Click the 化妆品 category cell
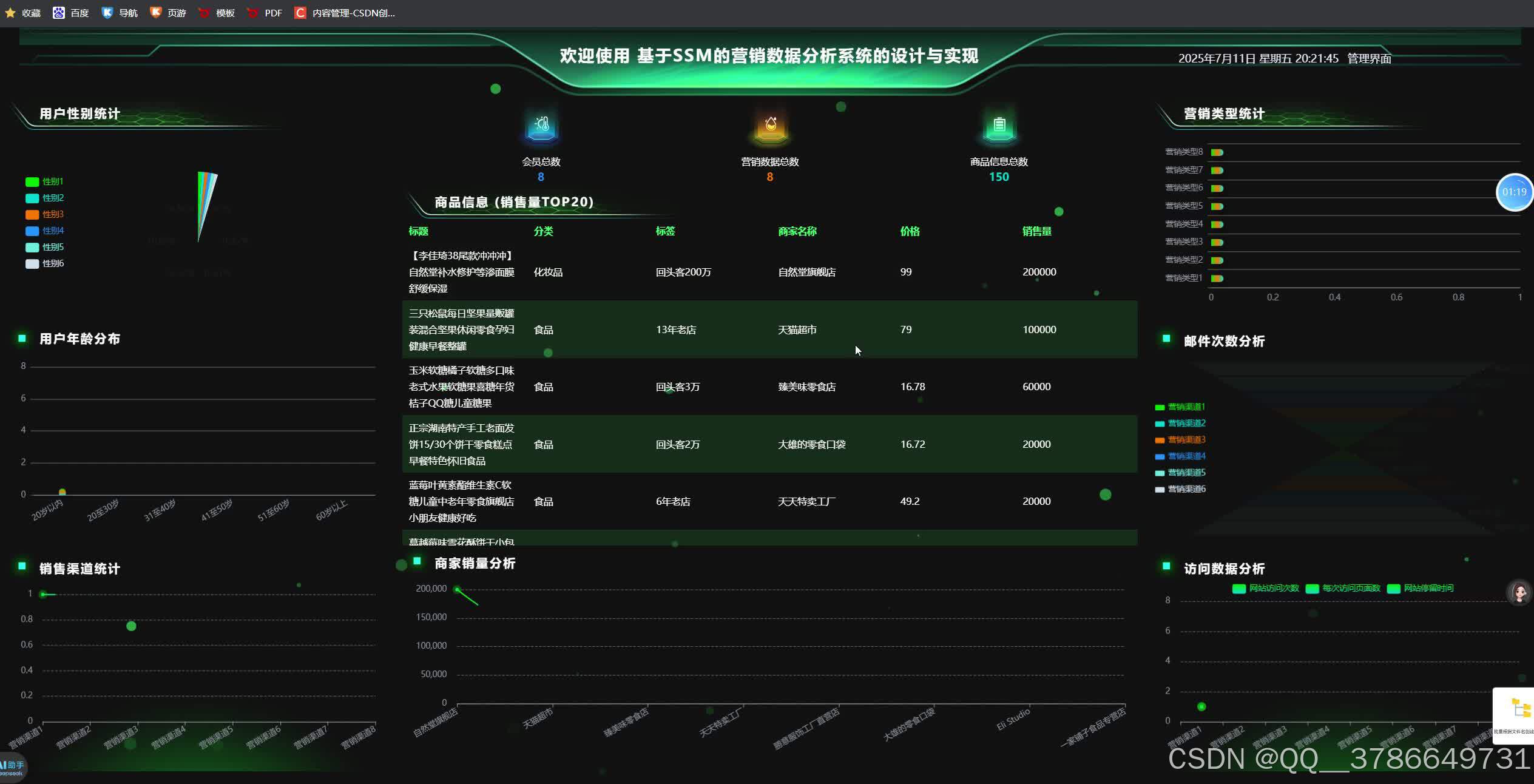The height and width of the screenshot is (784, 1534). click(x=548, y=272)
